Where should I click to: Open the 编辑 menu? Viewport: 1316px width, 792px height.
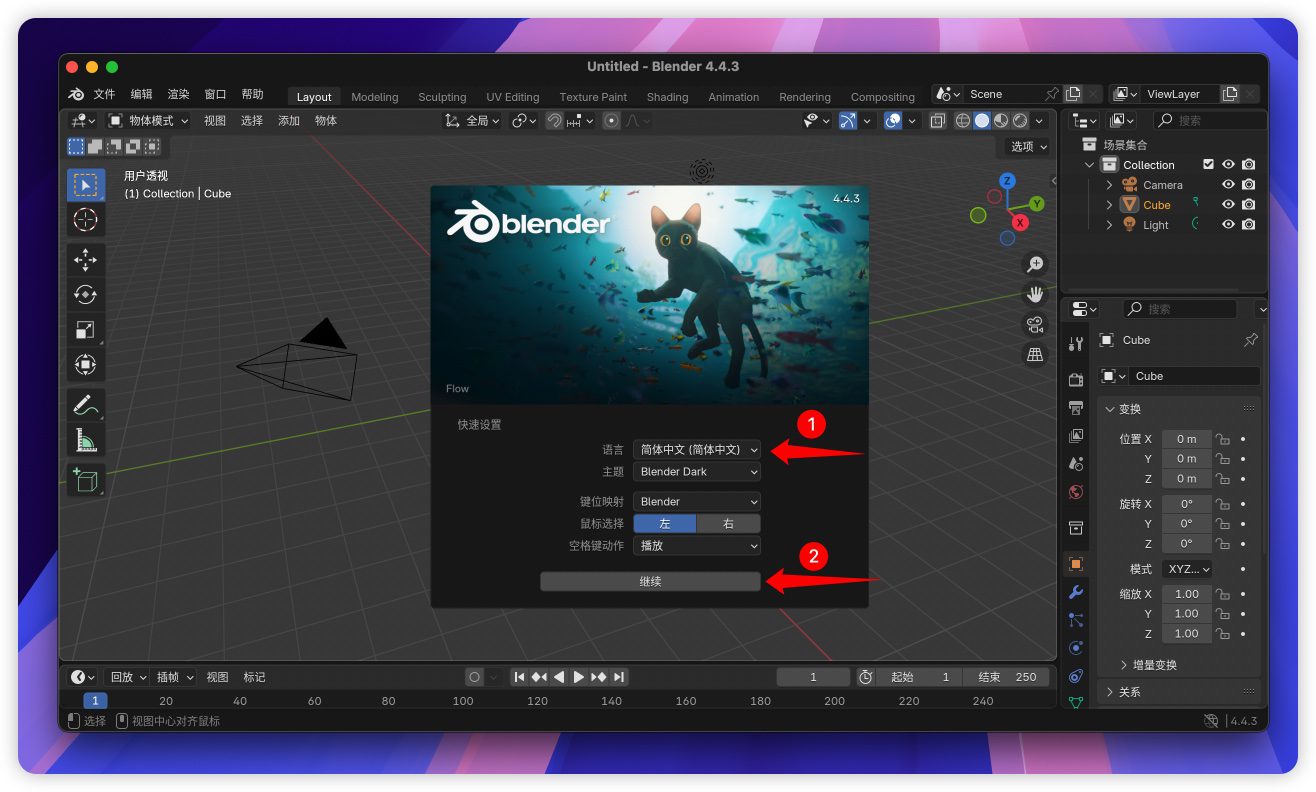pyautogui.click(x=142, y=94)
